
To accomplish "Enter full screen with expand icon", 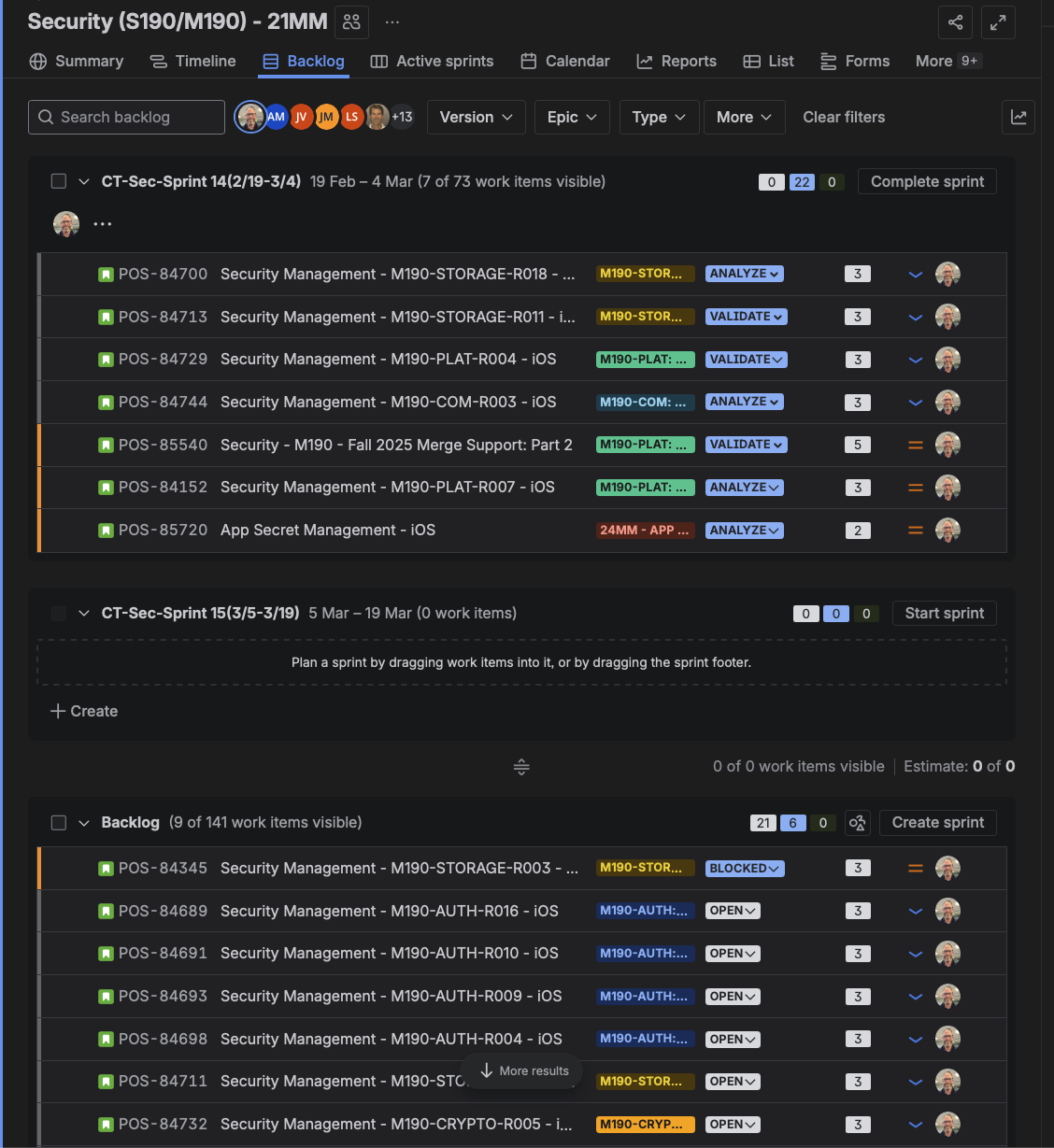I will pyautogui.click(x=998, y=22).
